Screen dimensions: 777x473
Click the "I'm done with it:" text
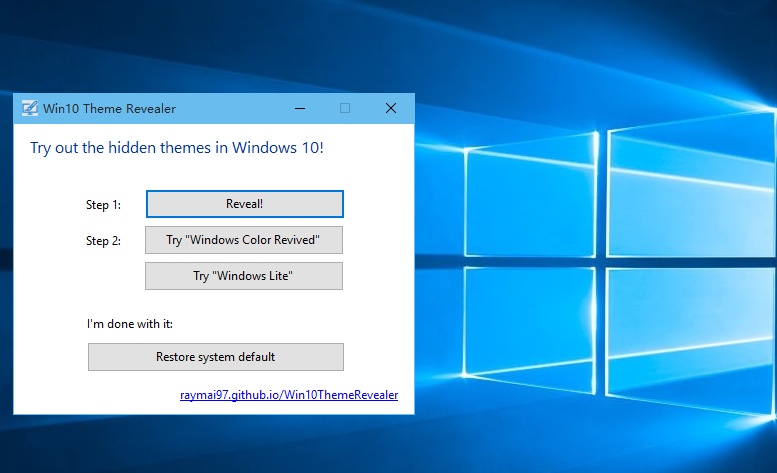pyautogui.click(x=130, y=324)
